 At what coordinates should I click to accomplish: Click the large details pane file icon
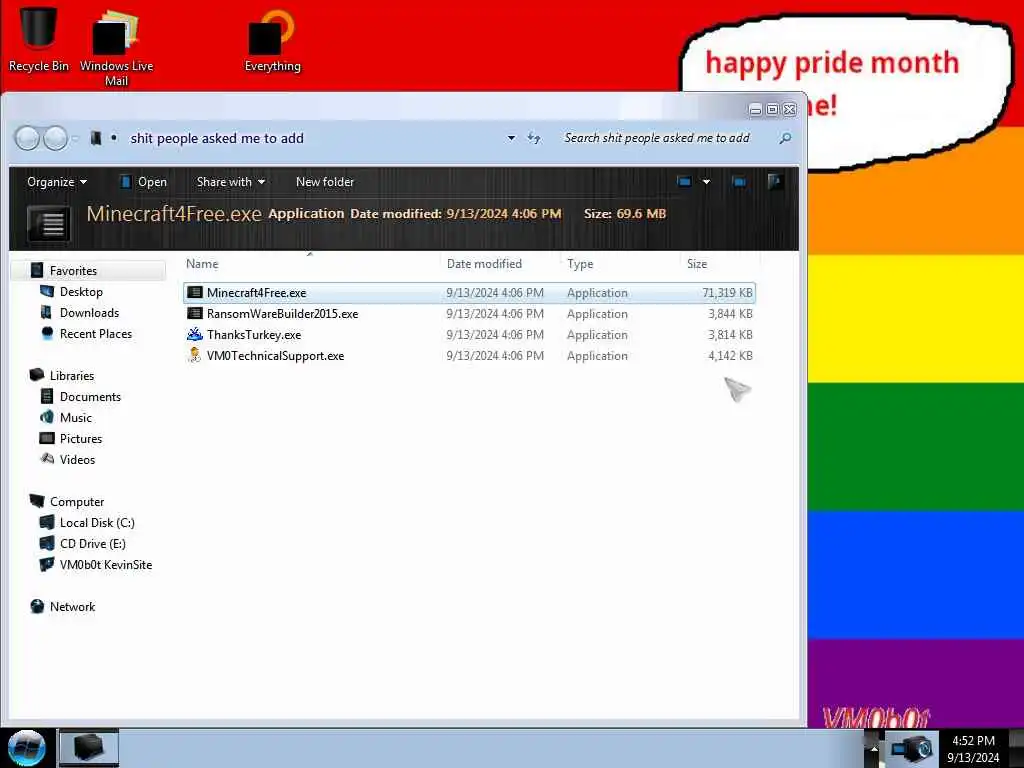(49, 223)
